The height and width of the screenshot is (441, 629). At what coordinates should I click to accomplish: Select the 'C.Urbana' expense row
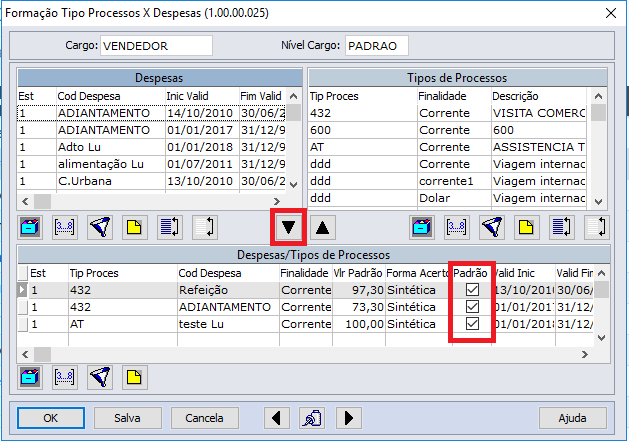[x=151, y=181]
